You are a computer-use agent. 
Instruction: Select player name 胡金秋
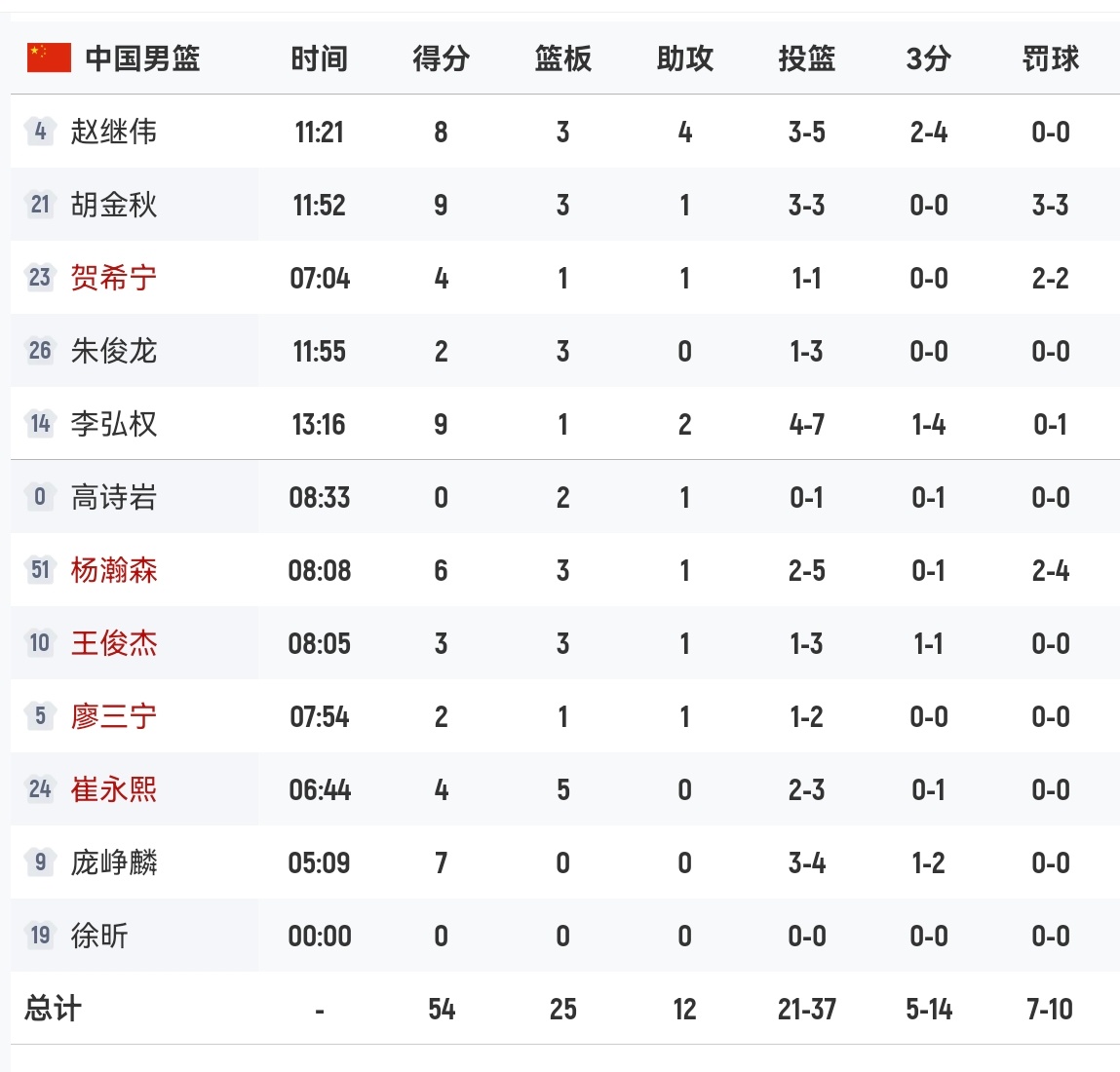[114, 205]
